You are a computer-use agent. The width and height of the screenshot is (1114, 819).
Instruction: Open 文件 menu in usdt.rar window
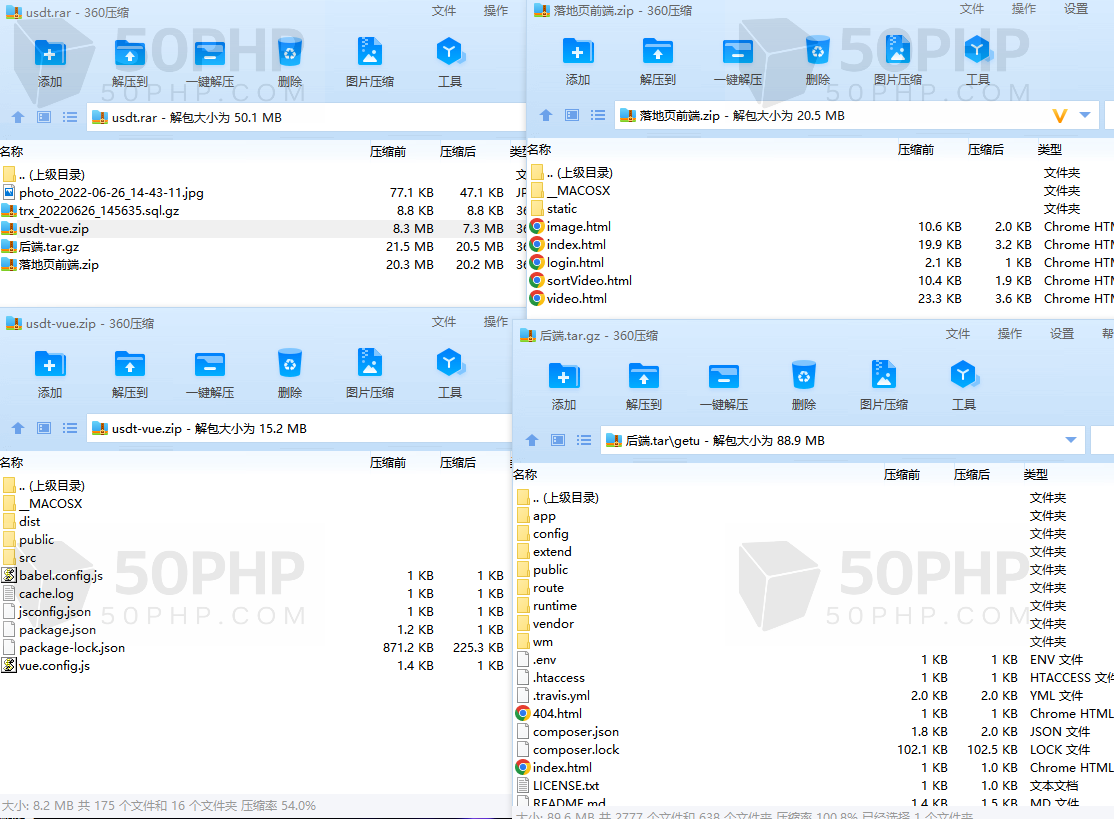pos(444,11)
